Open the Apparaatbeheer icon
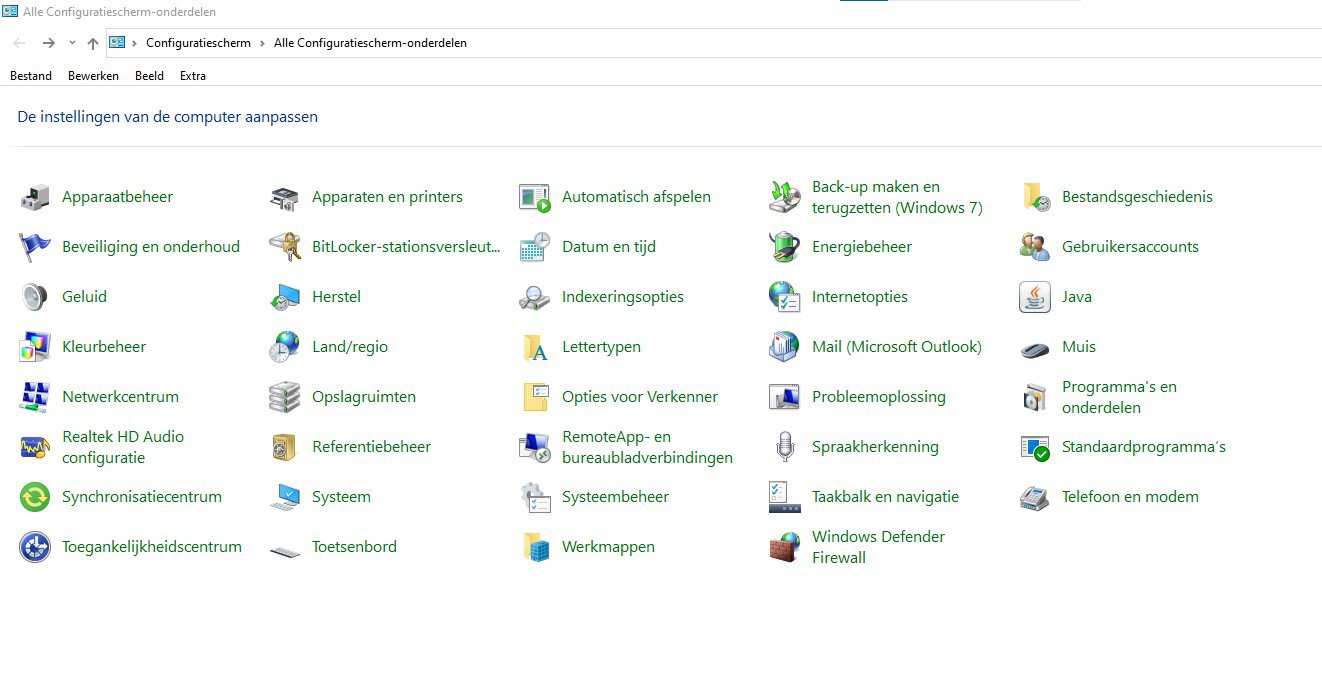This screenshot has height=697, width=1322. 35,197
